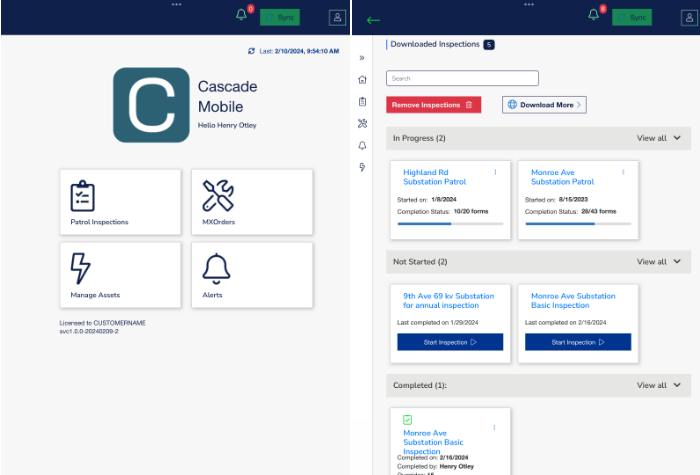Click the Download More button
The height and width of the screenshot is (475, 700).
point(544,105)
